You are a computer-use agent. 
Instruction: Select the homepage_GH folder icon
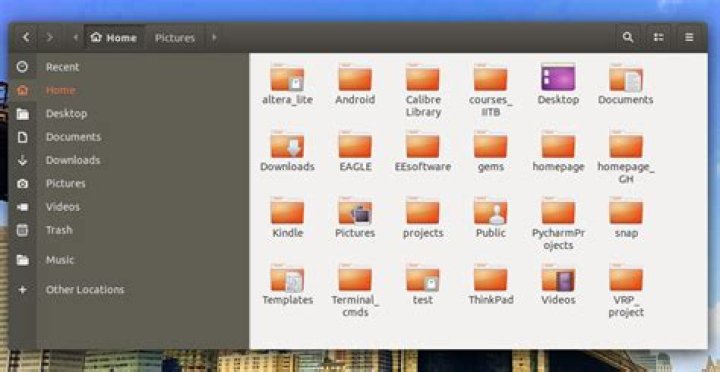click(x=626, y=144)
